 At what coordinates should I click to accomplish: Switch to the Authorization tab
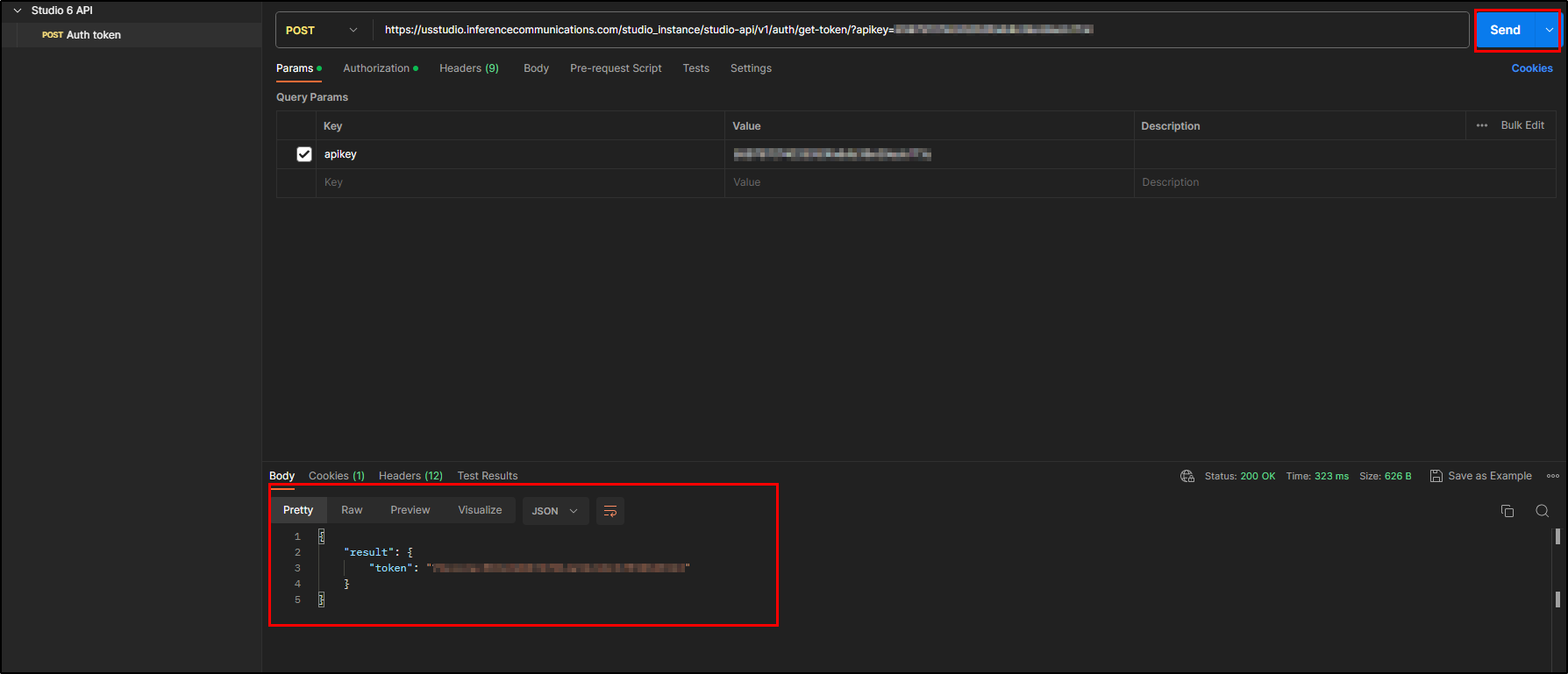pyautogui.click(x=381, y=68)
